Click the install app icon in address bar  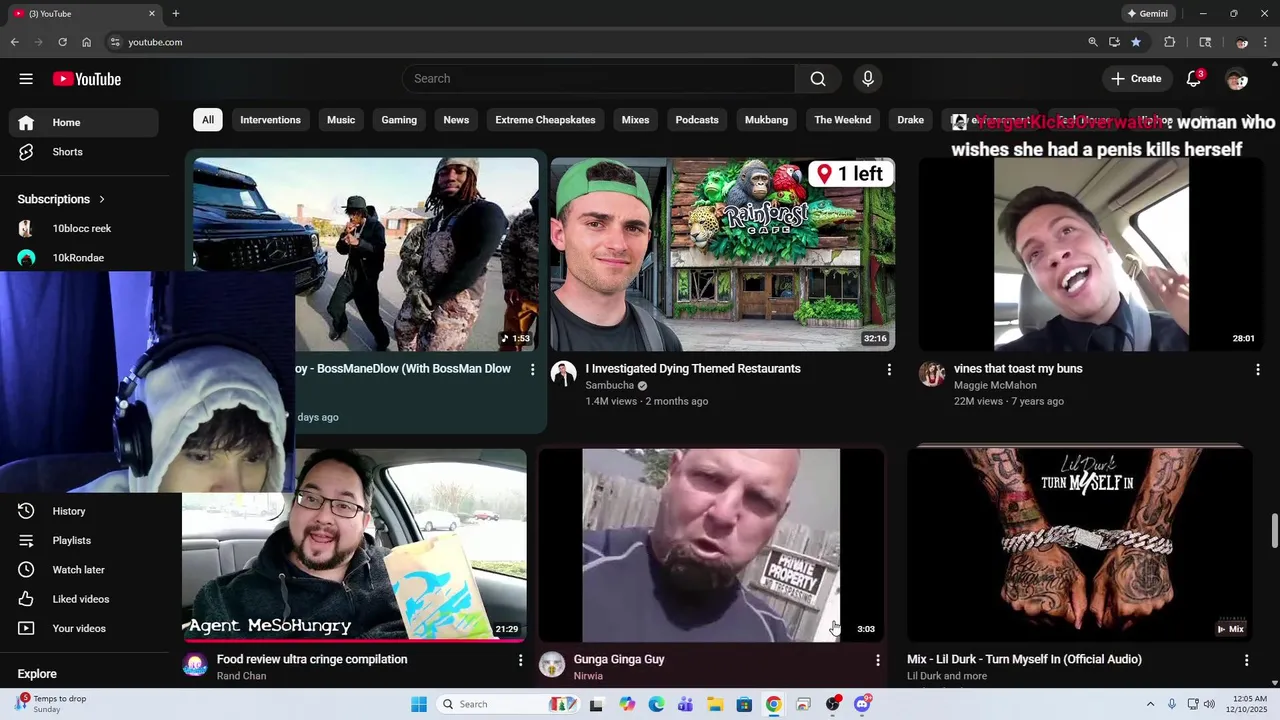pyautogui.click(x=1114, y=42)
